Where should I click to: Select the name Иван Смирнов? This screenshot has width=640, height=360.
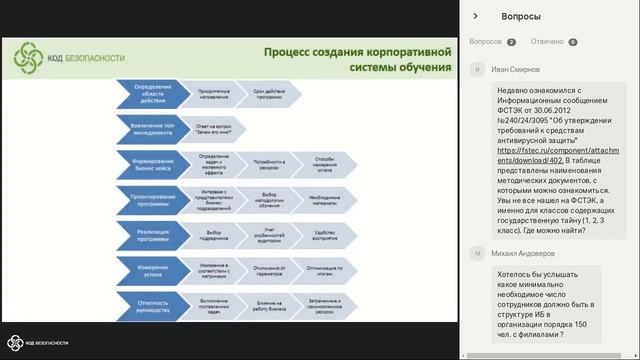pos(516,69)
